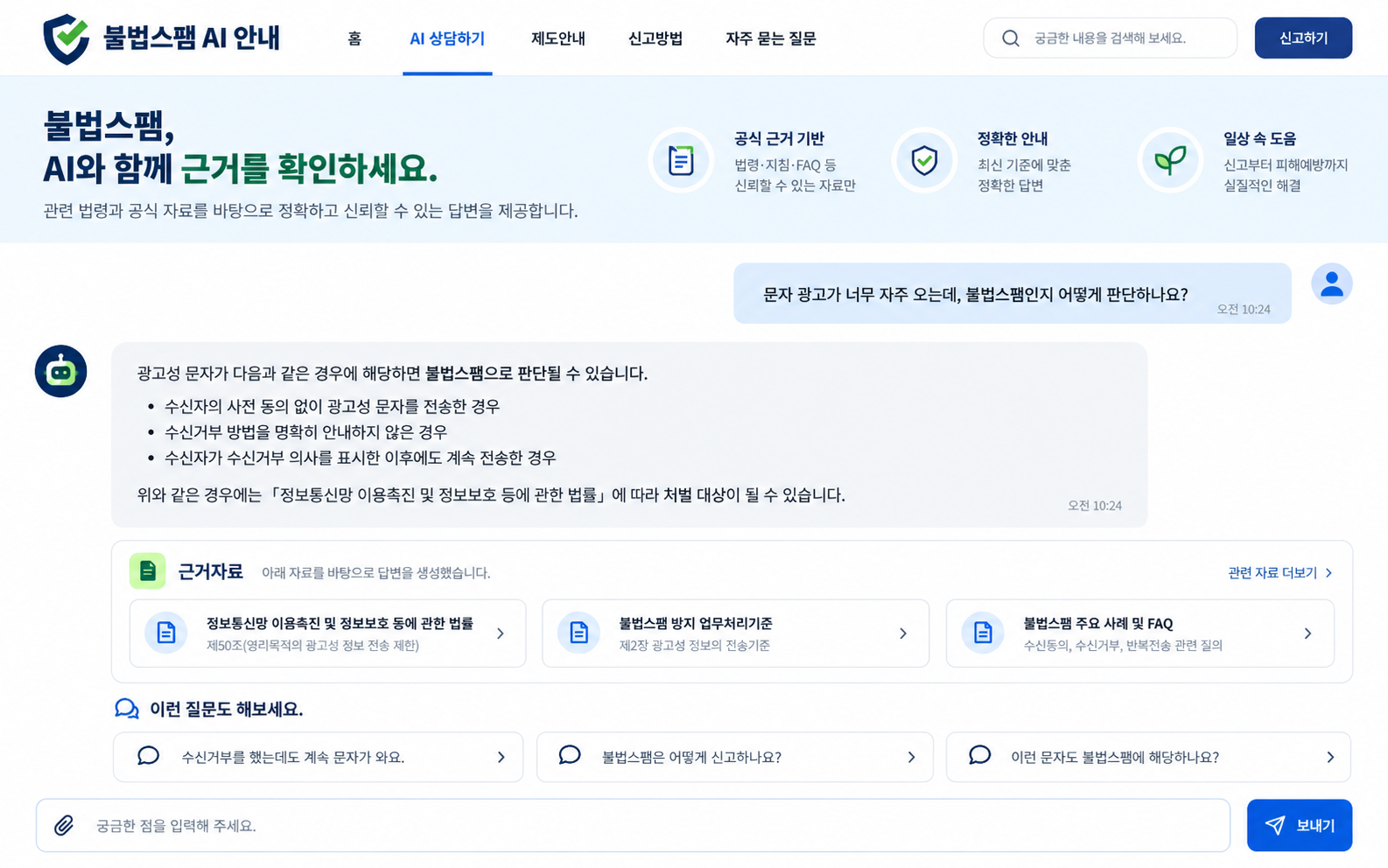Click the document icon on 업무처리기준 card
Image resolution: width=1388 pixels, height=868 pixels.
point(578,633)
